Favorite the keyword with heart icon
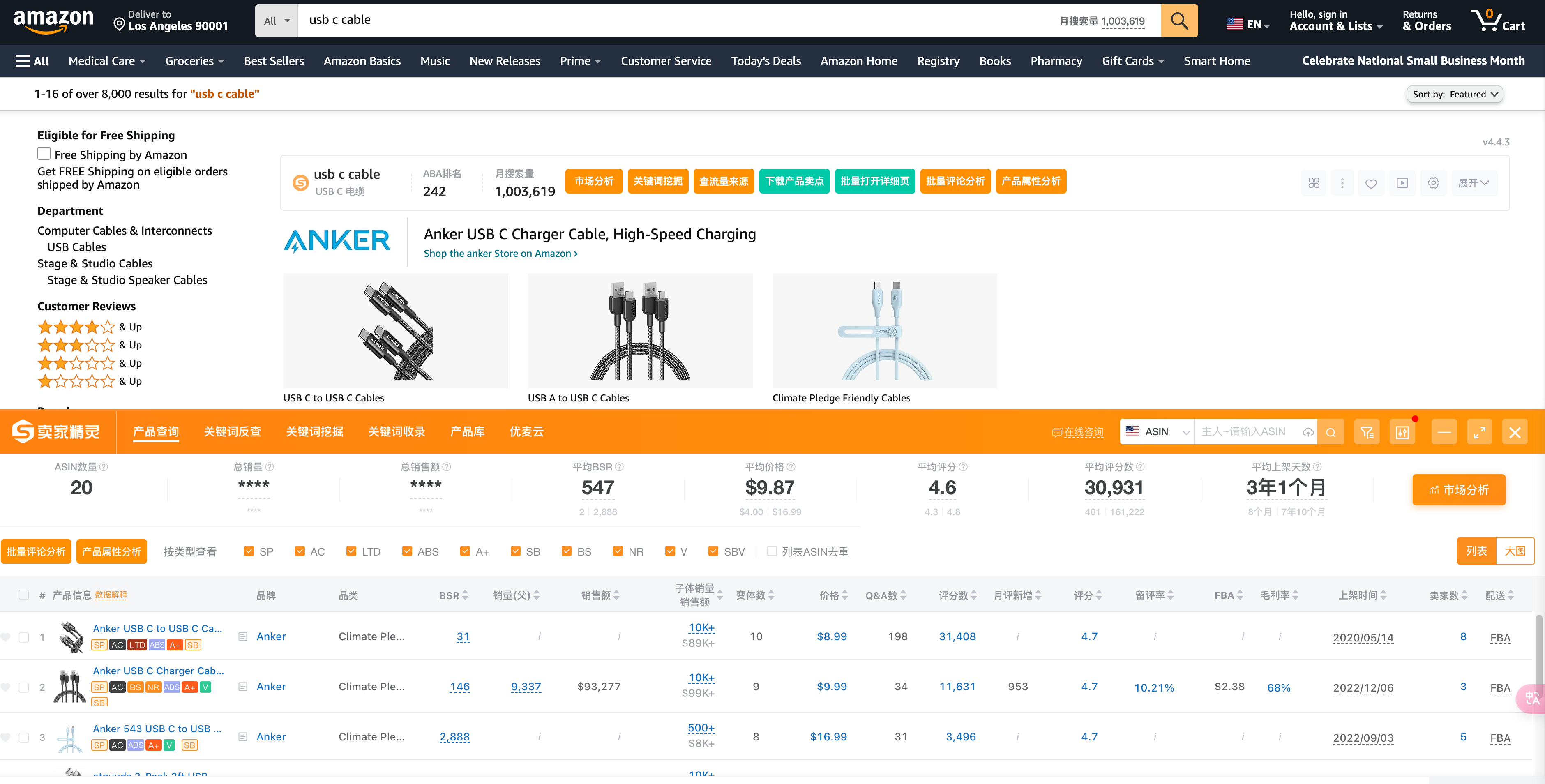1545x784 pixels. (x=1371, y=183)
